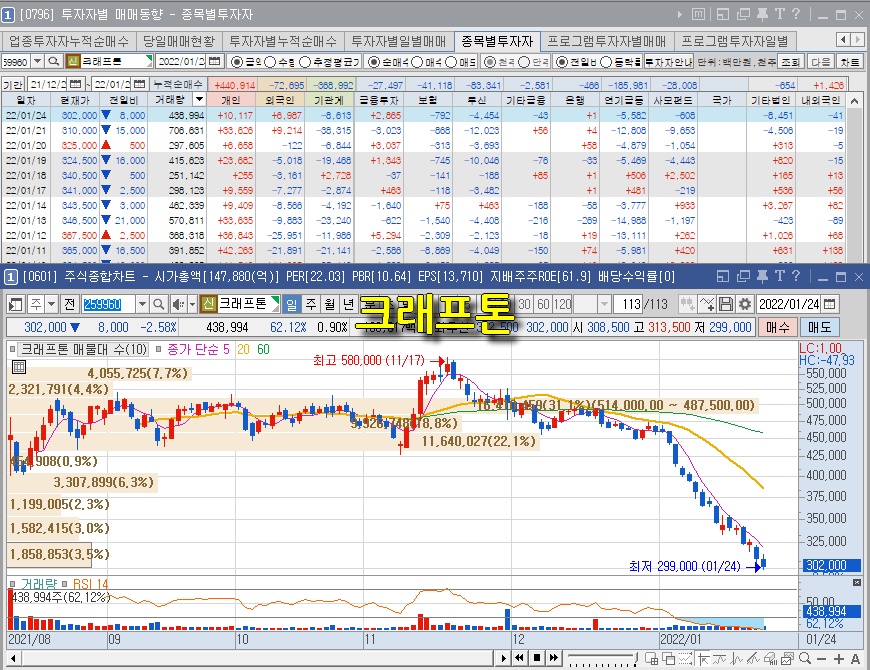The image size is (870, 670).
Task: Click the zoom magnifier icon in bottom toolbar
Action: tap(805, 658)
